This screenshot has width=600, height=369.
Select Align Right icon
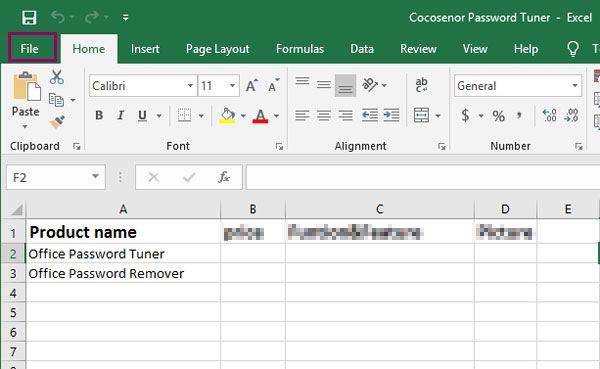click(345, 115)
